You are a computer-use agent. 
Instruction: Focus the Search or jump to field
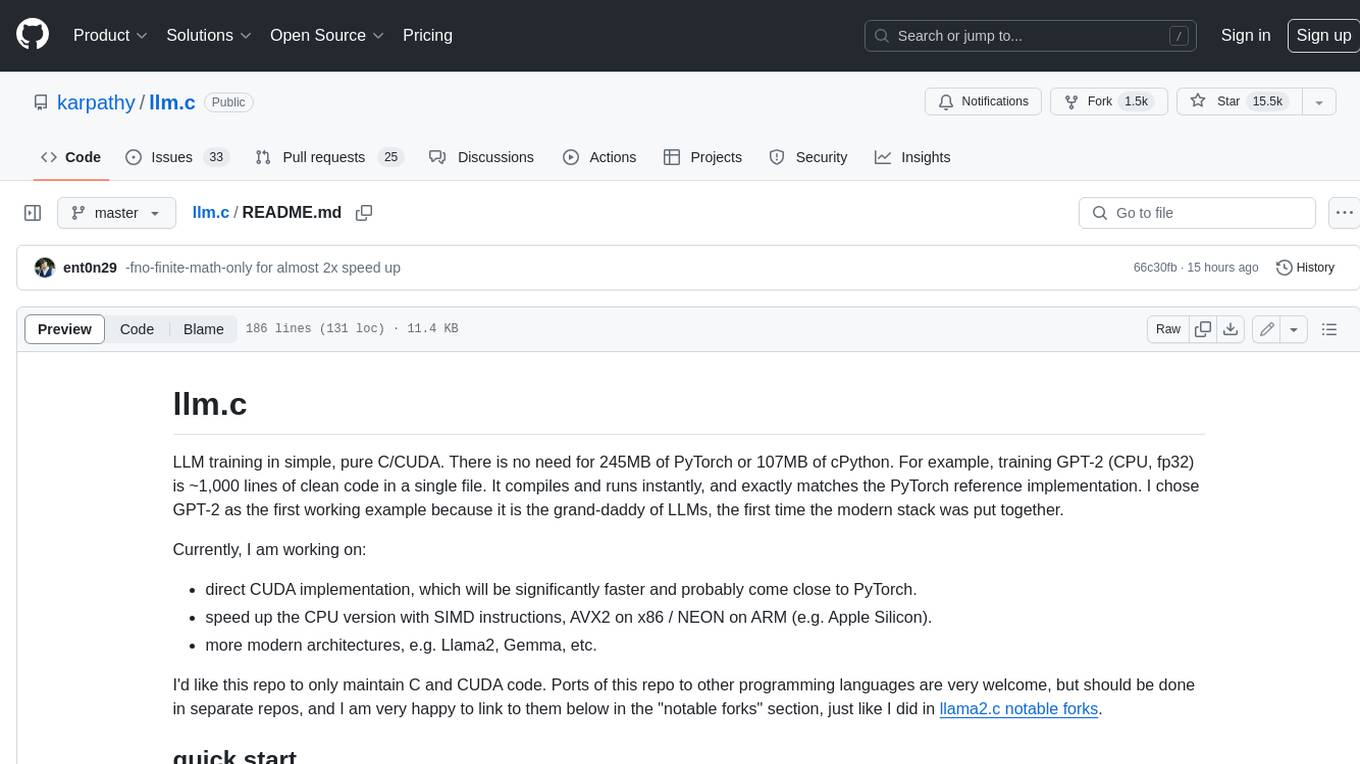[1031, 35]
